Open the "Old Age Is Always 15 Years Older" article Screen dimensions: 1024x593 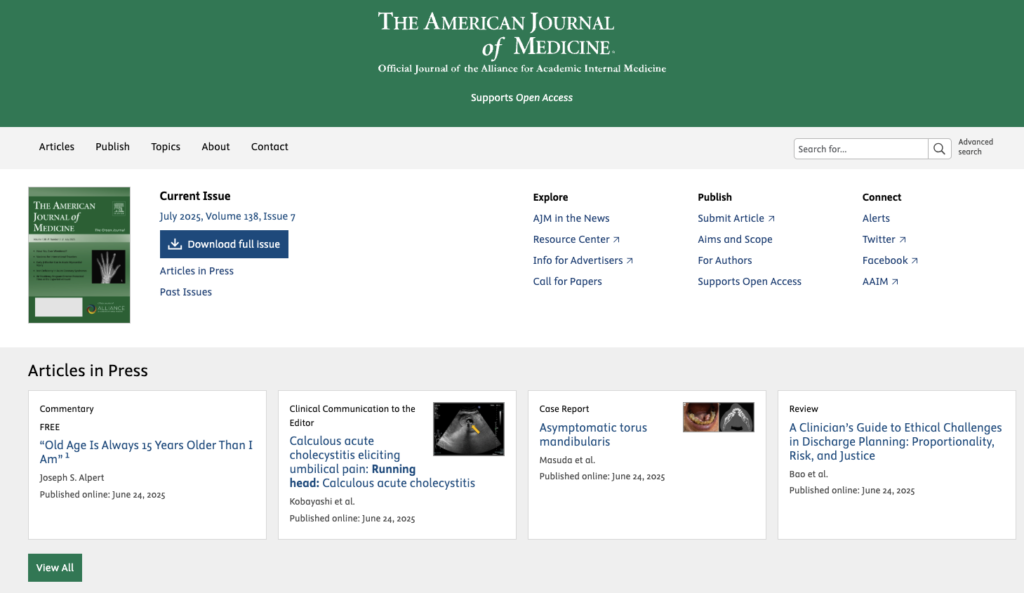coord(146,452)
